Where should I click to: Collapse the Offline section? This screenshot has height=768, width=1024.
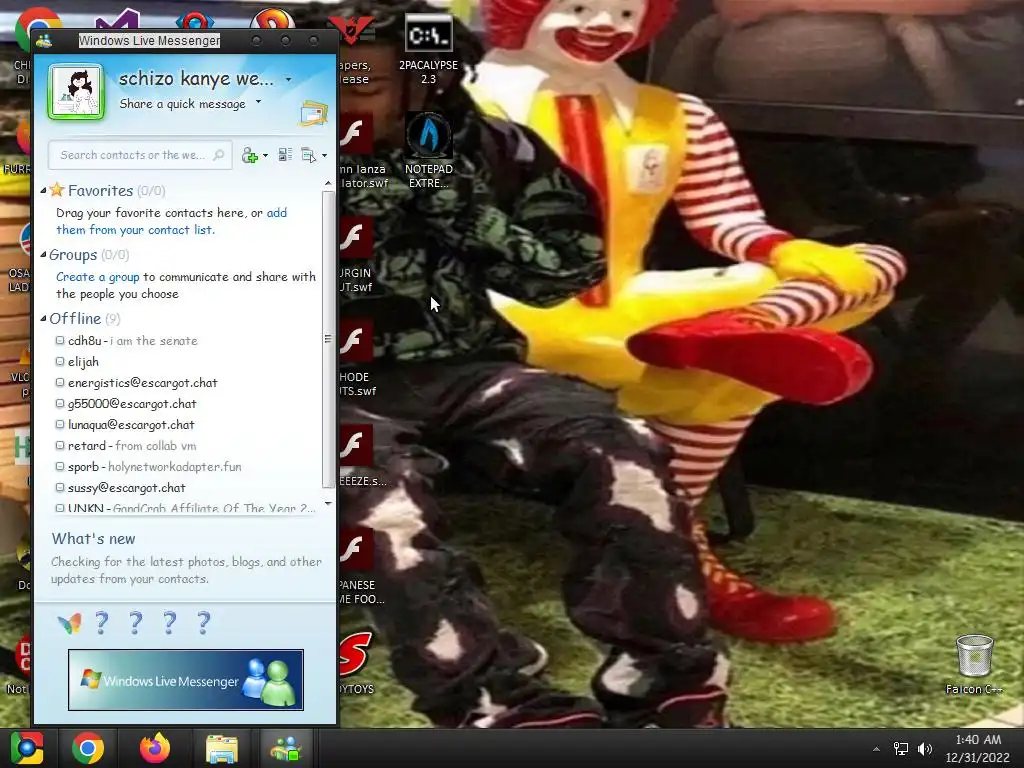pyautogui.click(x=43, y=319)
